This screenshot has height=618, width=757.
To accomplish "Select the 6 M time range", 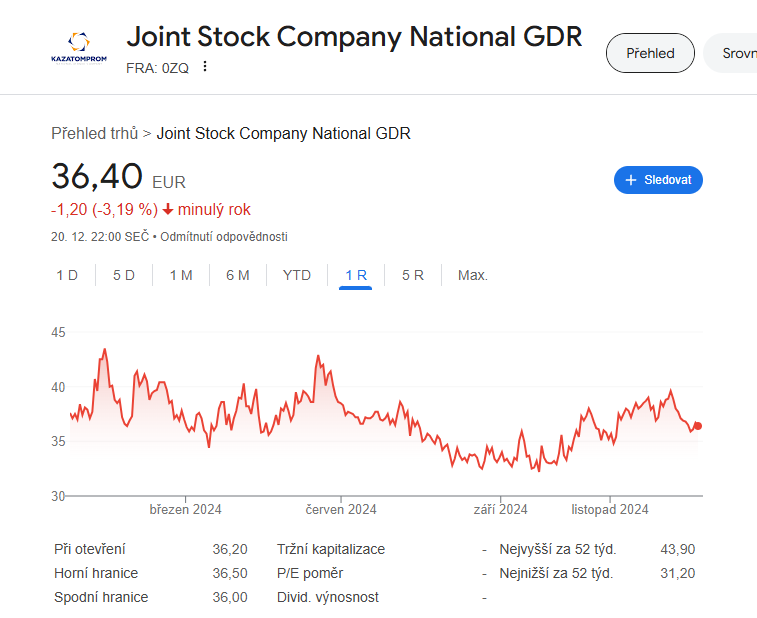I will [x=238, y=275].
